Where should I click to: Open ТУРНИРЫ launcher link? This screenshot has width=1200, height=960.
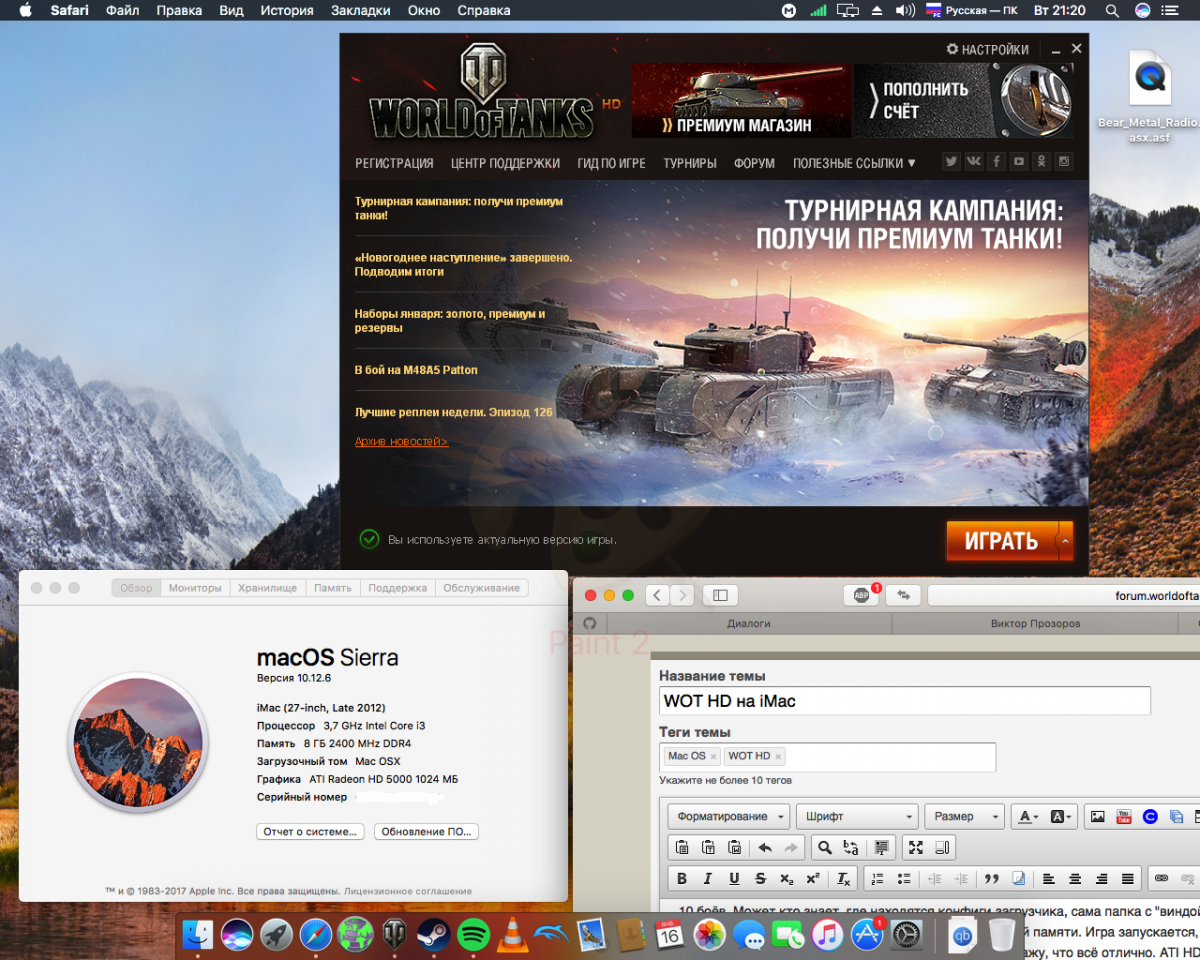point(690,163)
